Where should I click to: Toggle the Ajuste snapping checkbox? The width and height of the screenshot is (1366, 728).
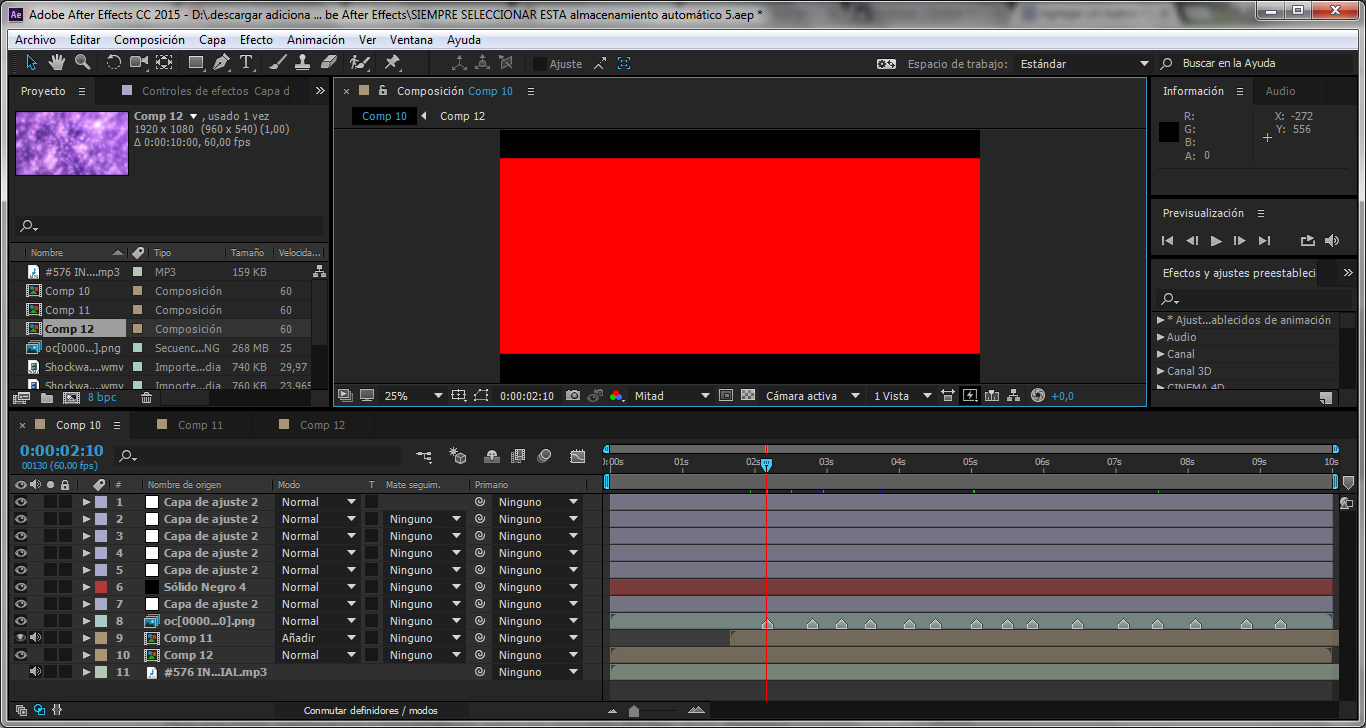coord(540,64)
